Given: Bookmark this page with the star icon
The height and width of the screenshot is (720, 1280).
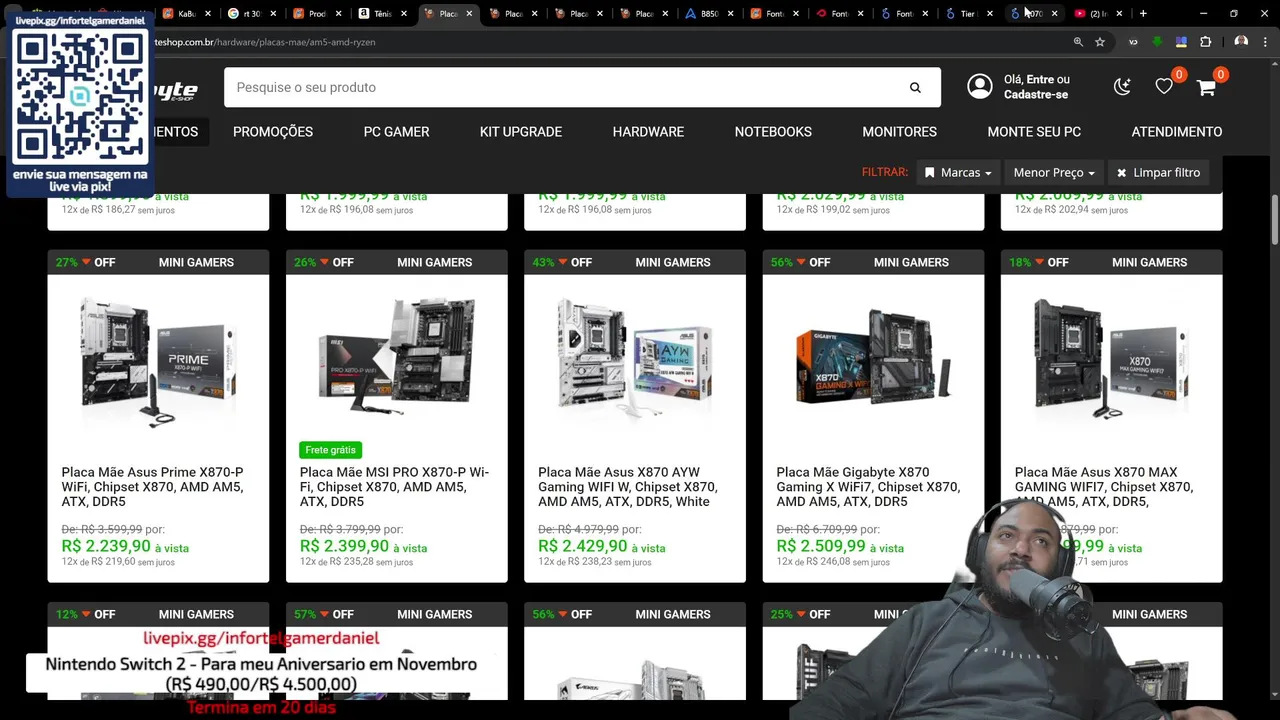Looking at the screenshot, I should [x=1100, y=42].
